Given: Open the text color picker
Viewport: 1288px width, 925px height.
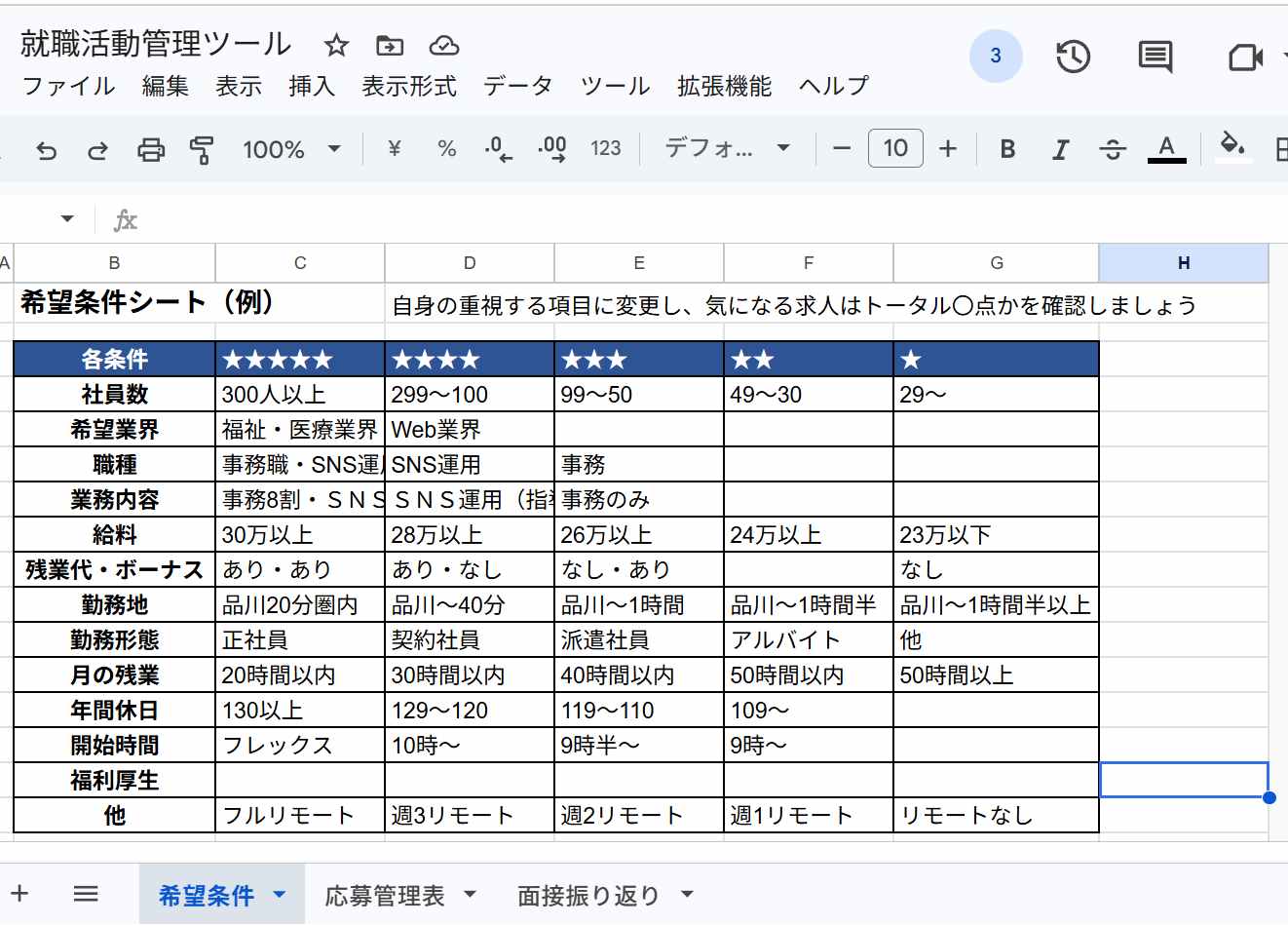Looking at the screenshot, I should (x=1165, y=148).
